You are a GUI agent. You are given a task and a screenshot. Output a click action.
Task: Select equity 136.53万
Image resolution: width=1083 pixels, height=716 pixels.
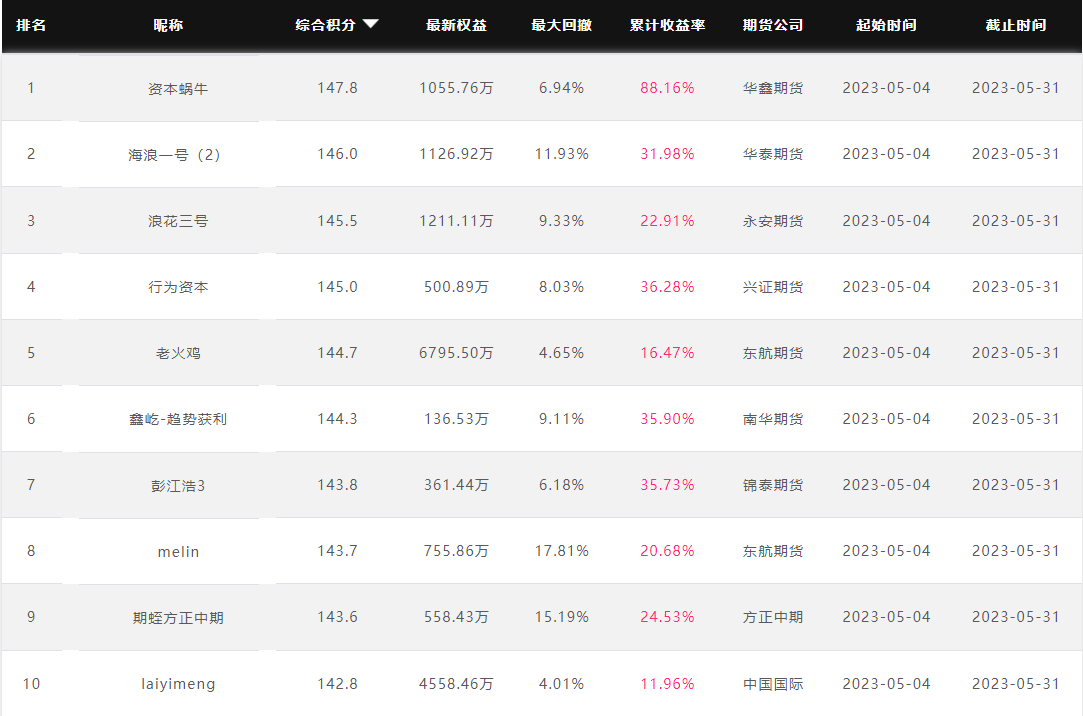(x=456, y=418)
